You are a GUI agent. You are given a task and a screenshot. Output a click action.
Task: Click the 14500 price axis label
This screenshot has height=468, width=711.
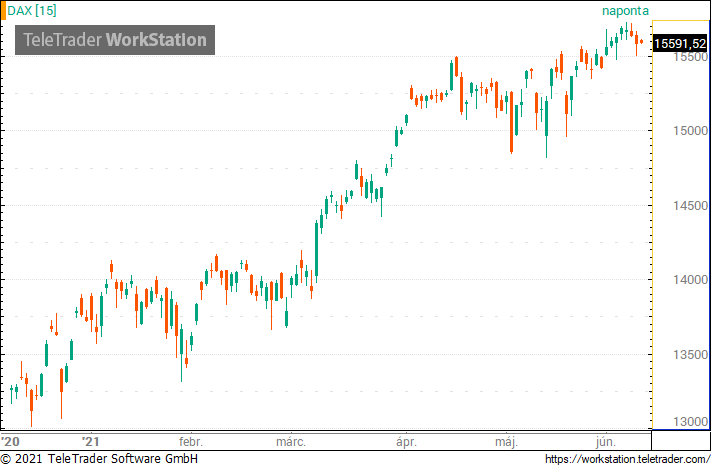pyautogui.click(x=690, y=205)
